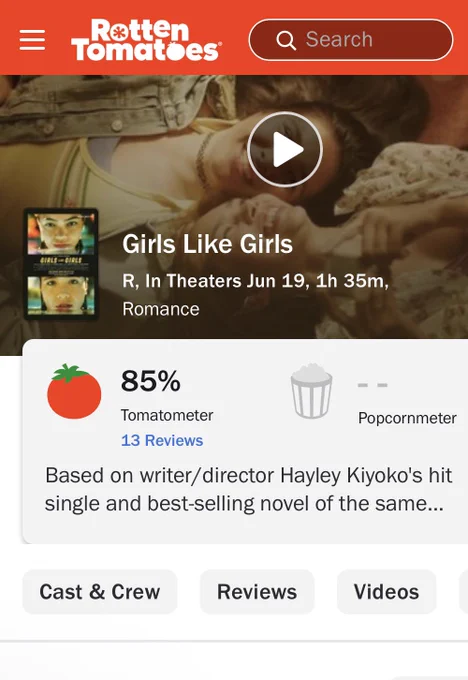Click the Girls Like Girls title

[207, 244]
